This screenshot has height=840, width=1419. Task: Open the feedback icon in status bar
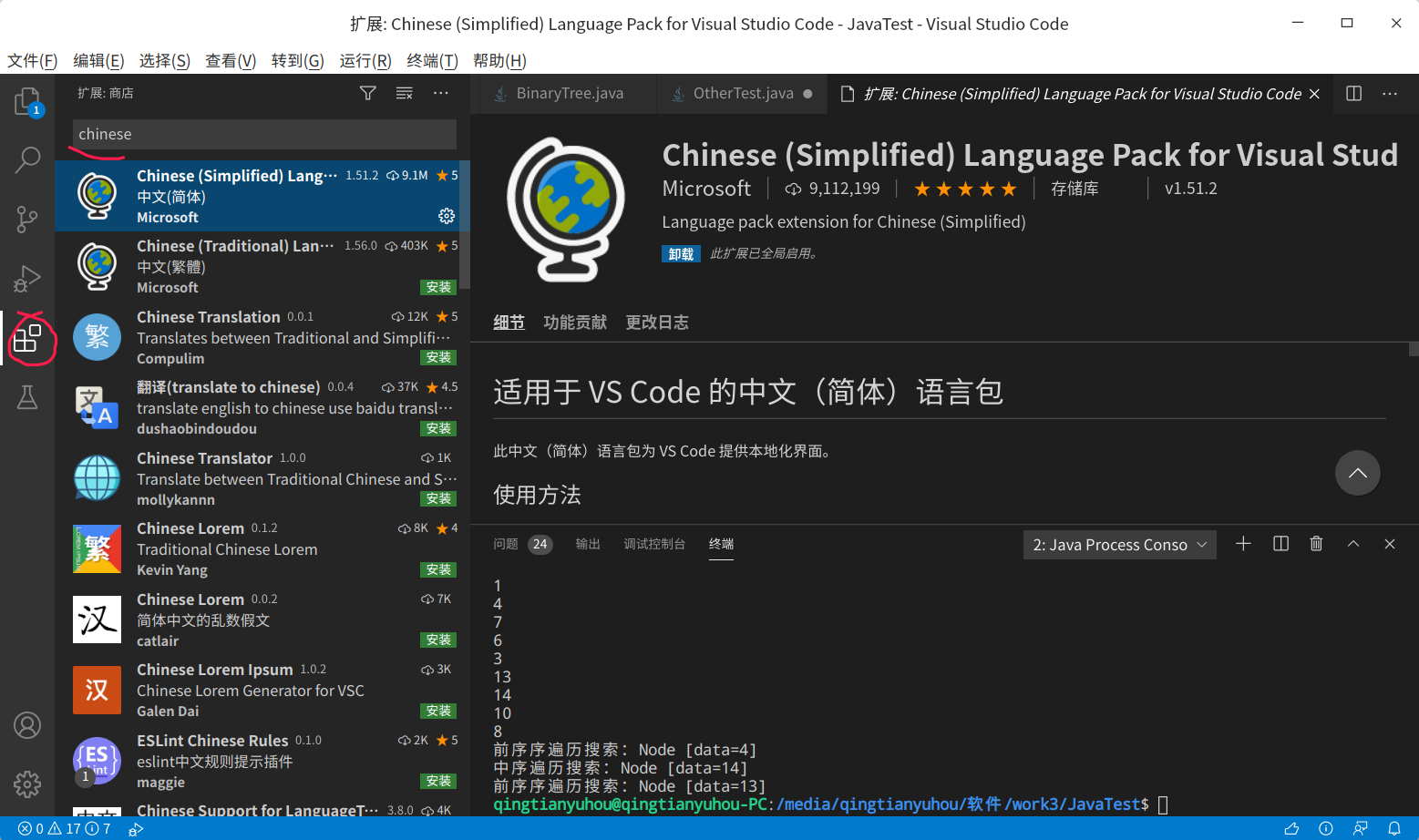click(1361, 829)
